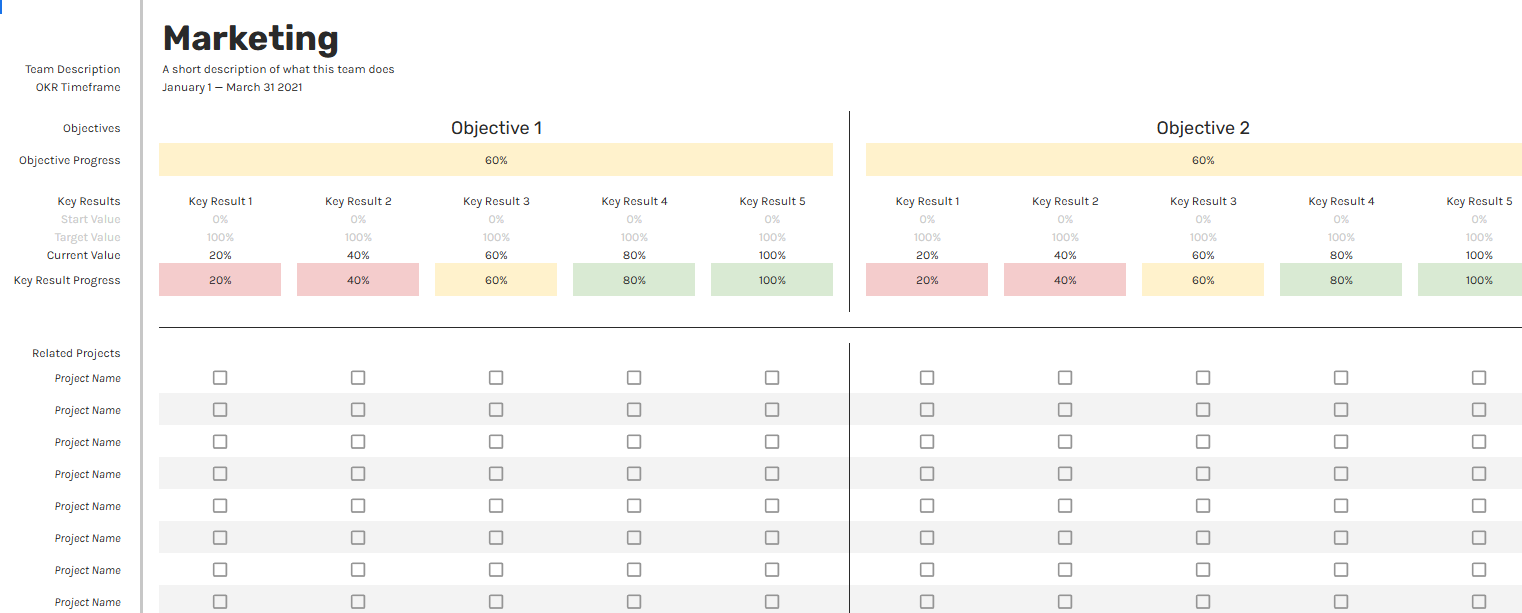Click the Objective 1 heading
Screen dimensions: 1522x613
pyautogui.click(x=496, y=128)
